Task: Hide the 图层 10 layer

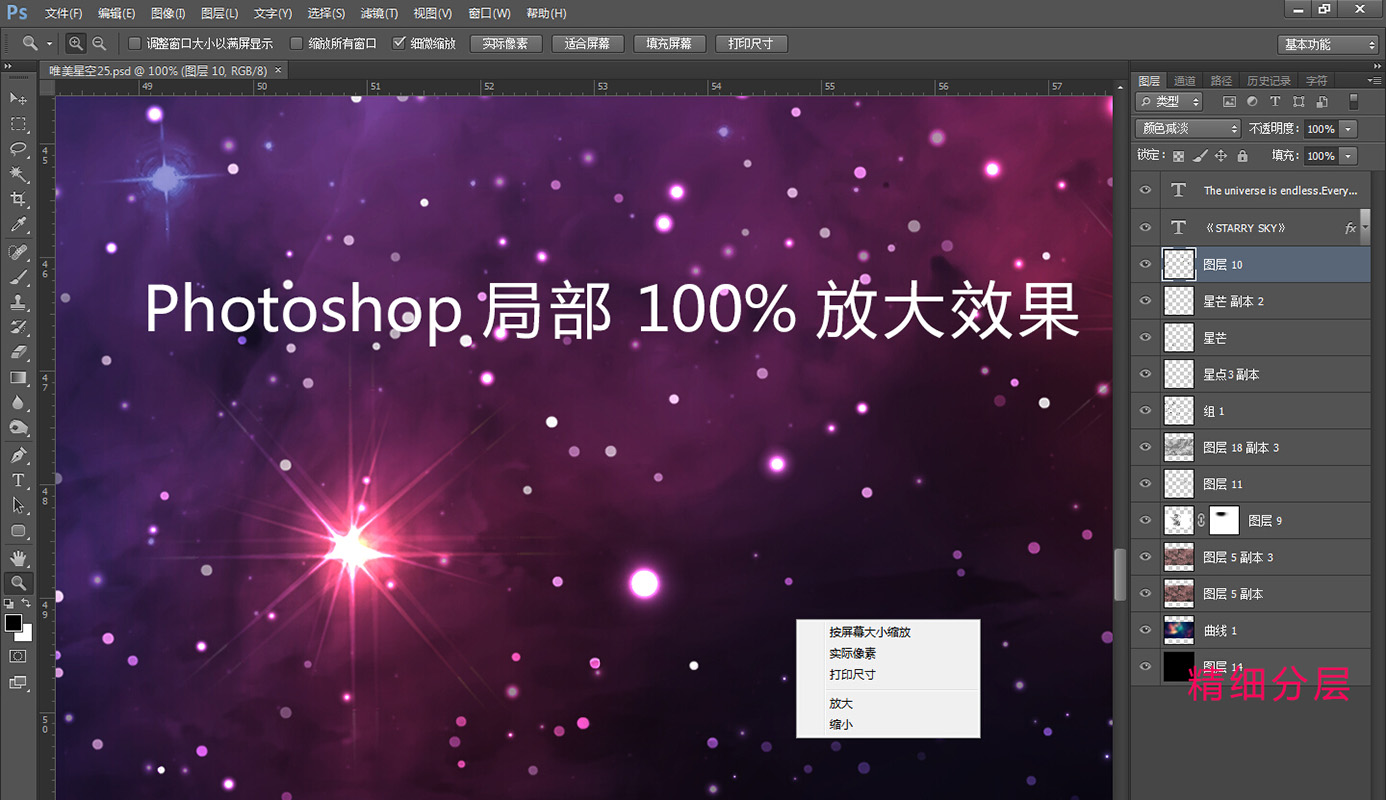Action: click(1146, 265)
